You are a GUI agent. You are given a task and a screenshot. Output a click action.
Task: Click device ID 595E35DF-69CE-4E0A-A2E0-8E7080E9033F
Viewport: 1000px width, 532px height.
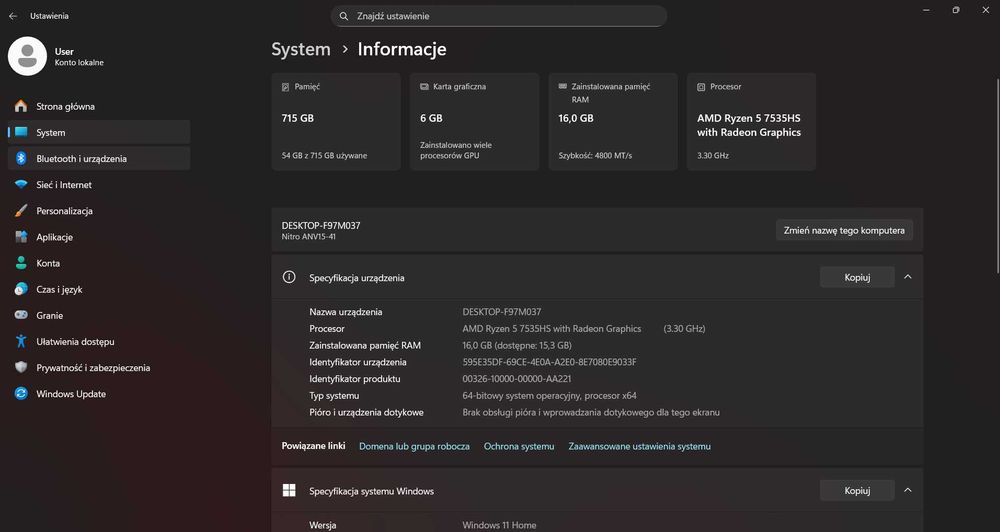tap(549, 362)
